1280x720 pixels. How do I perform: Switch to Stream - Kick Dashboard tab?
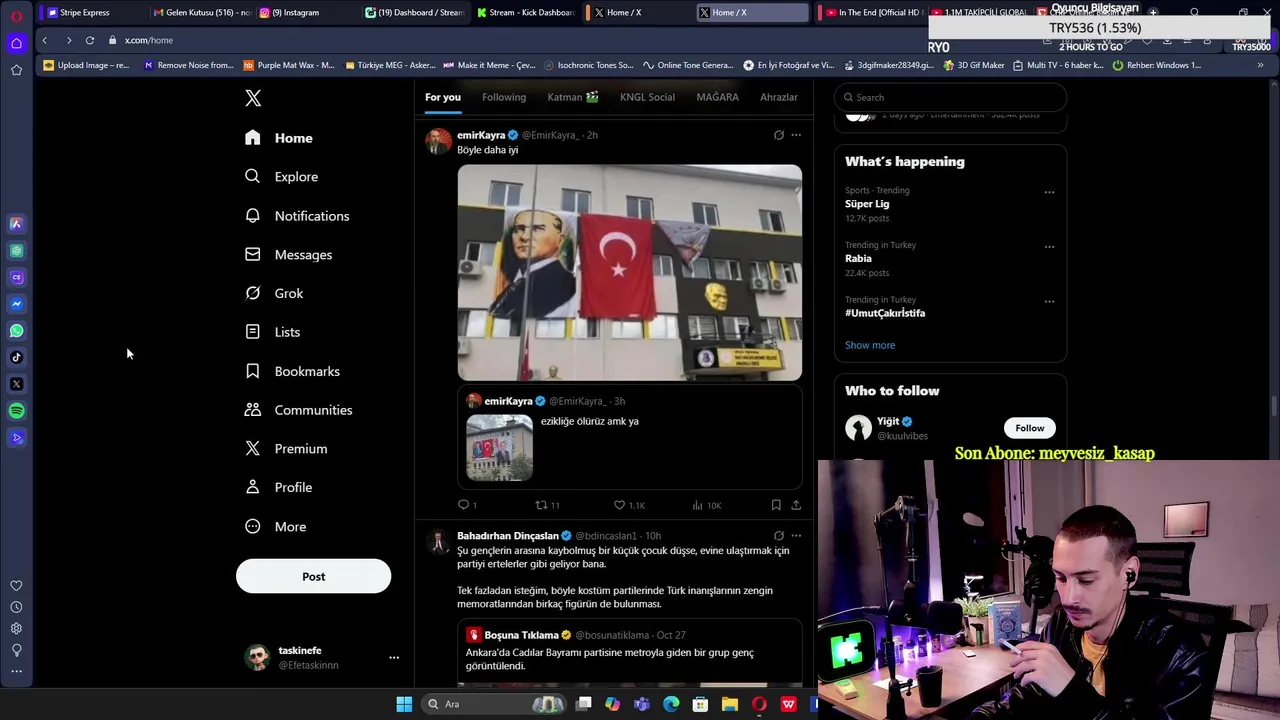525,12
